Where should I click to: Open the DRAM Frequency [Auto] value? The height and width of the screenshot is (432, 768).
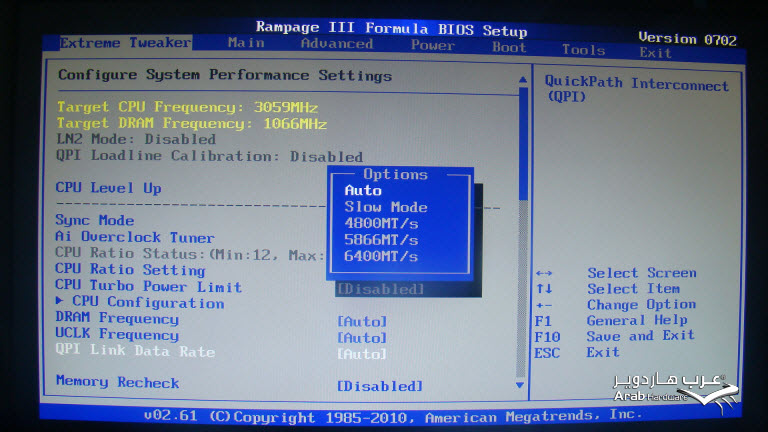tap(362, 321)
